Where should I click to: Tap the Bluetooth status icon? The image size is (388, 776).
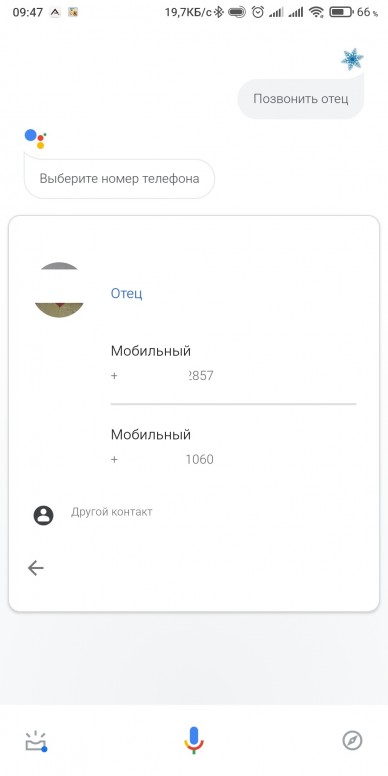[219, 12]
